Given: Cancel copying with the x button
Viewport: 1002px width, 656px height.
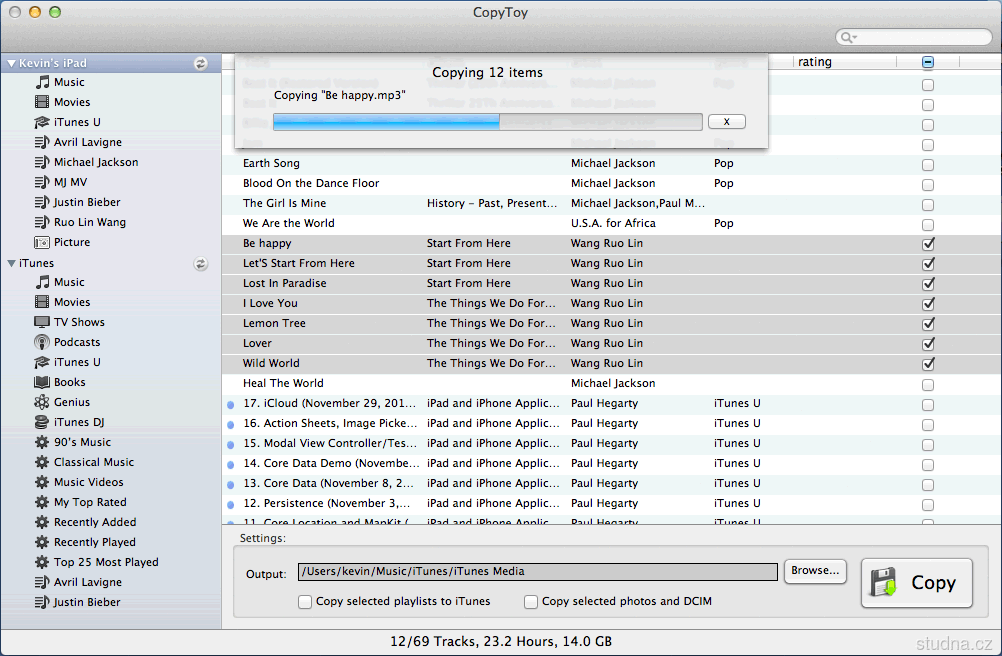Looking at the screenshot, I should click(x=727, y=121).
